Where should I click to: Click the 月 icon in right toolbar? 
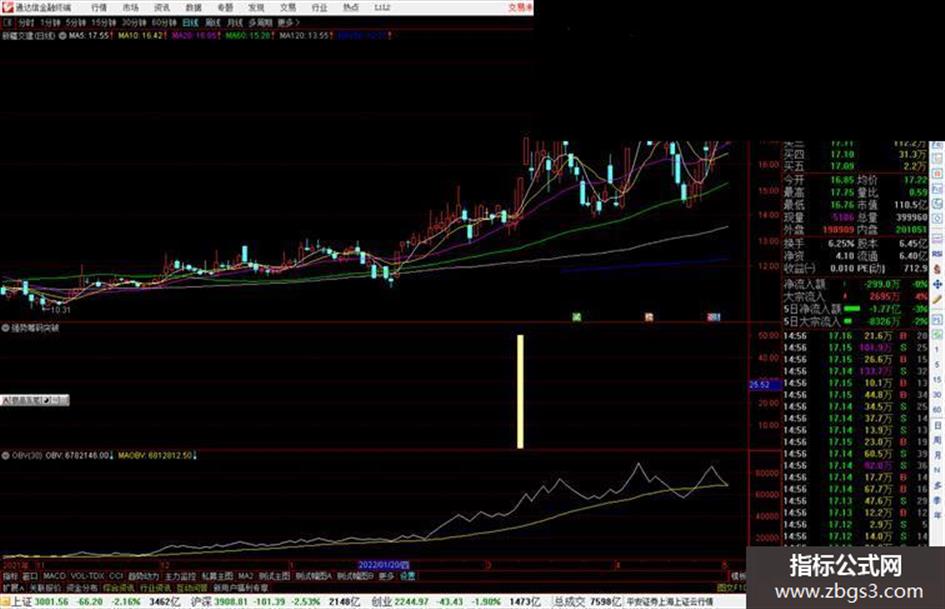937,455
